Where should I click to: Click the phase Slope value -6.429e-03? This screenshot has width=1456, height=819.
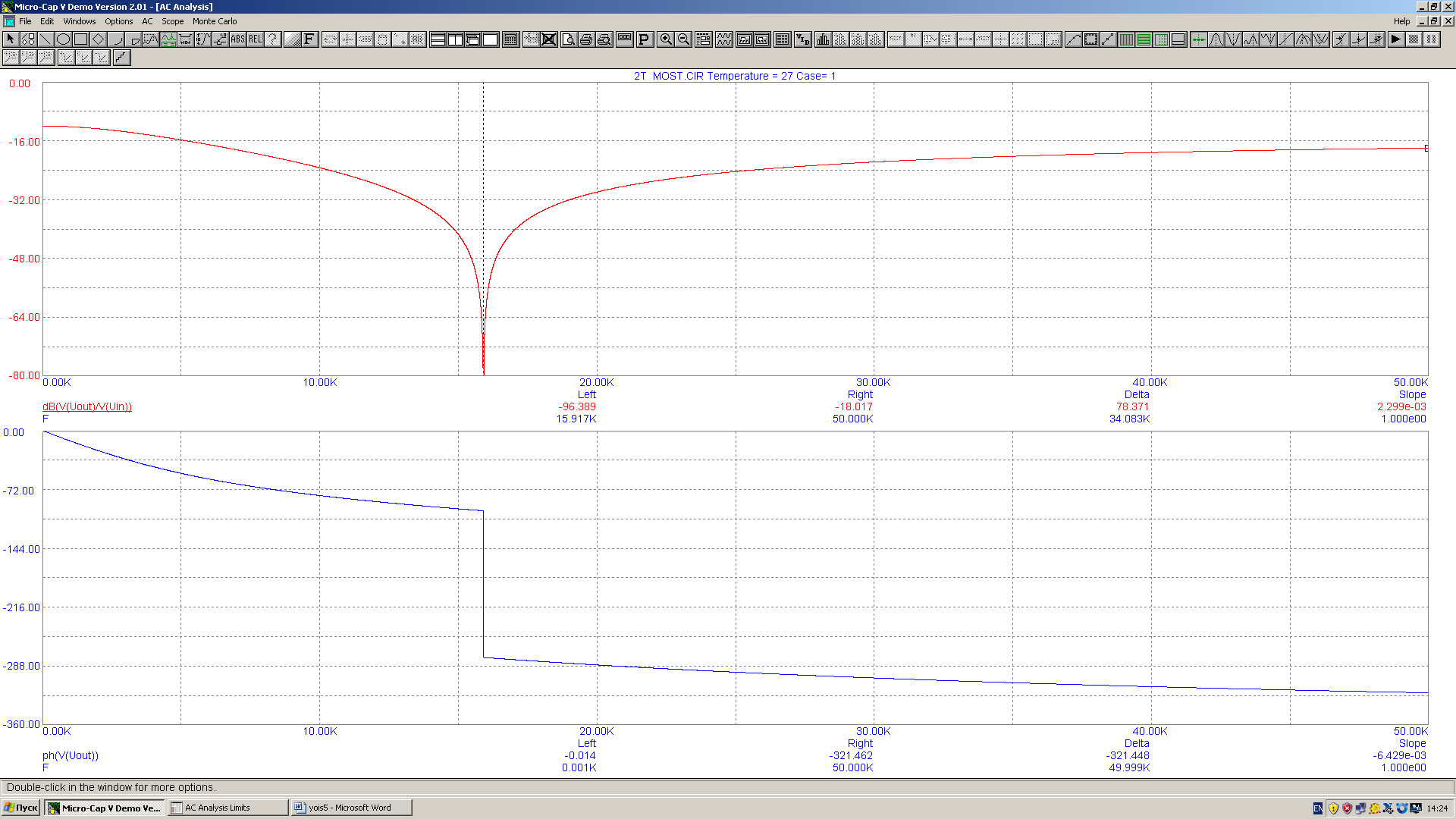point(1399,756)
